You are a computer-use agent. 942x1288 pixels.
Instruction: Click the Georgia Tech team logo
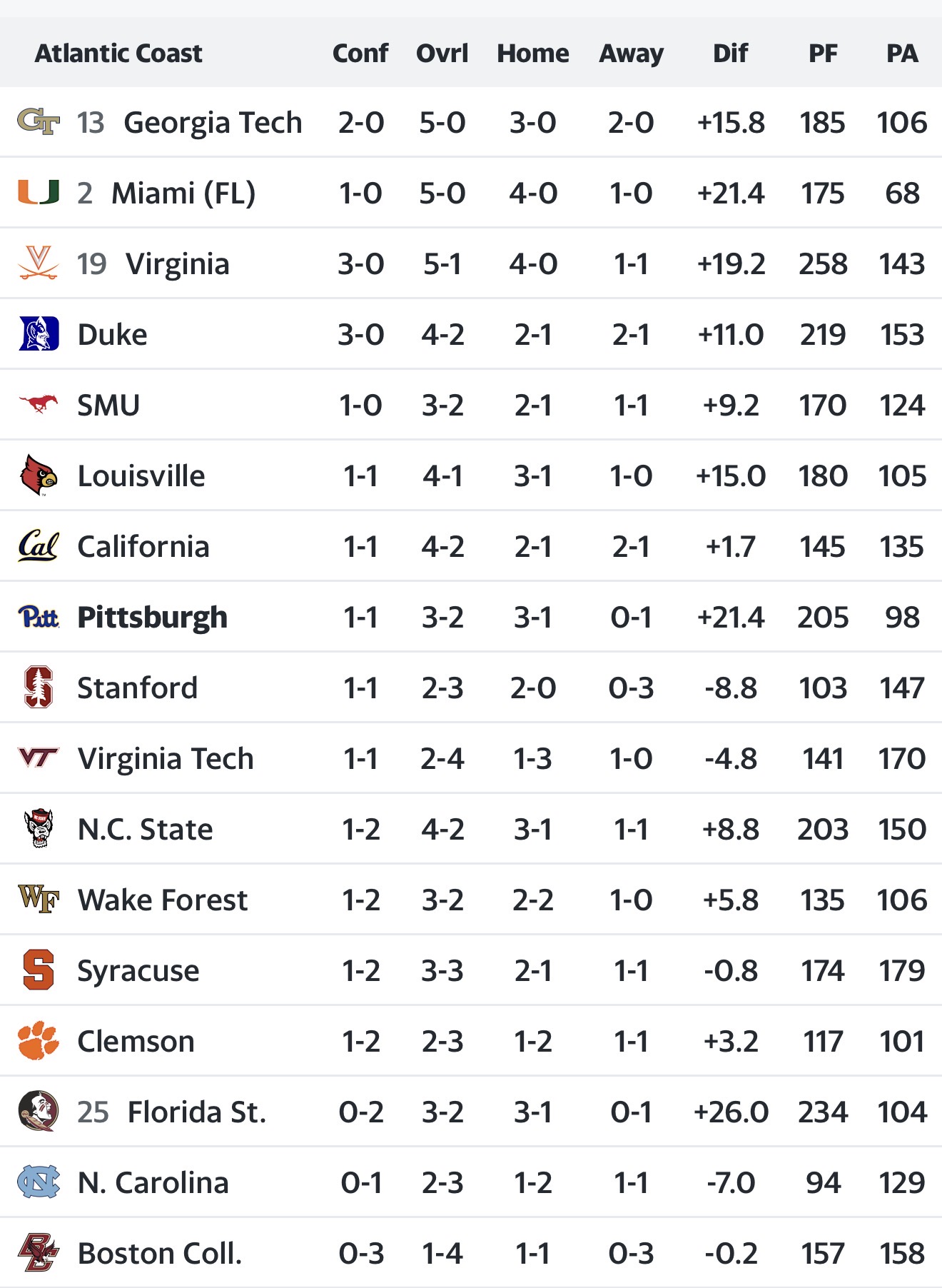point(39,122)
